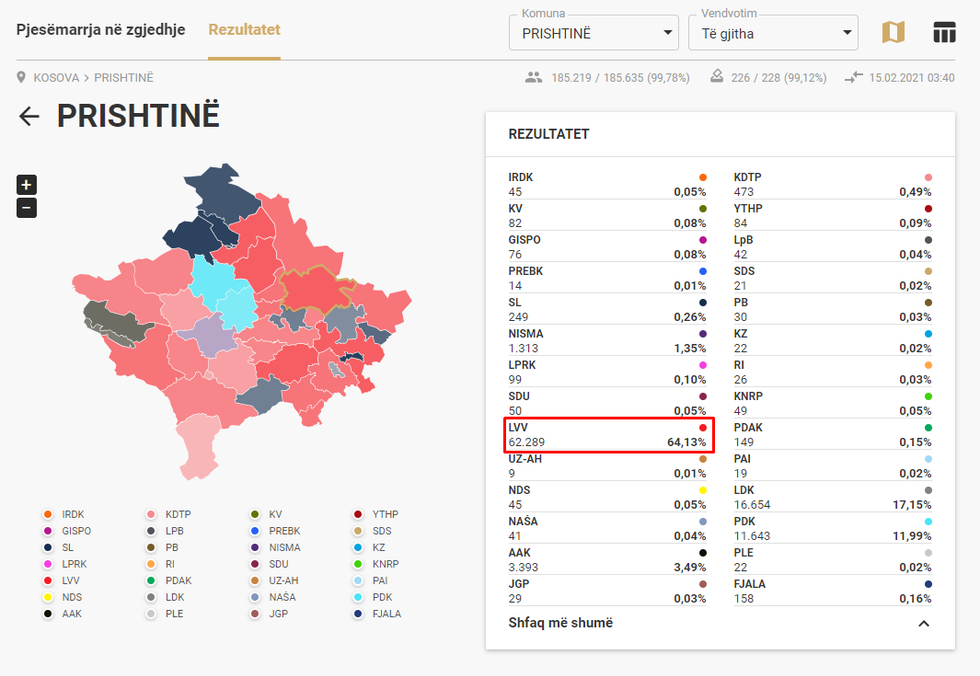The width and height of the screenshot is (980, 676).
Task: Zoom in on the map
Action: tap(27, 184)
